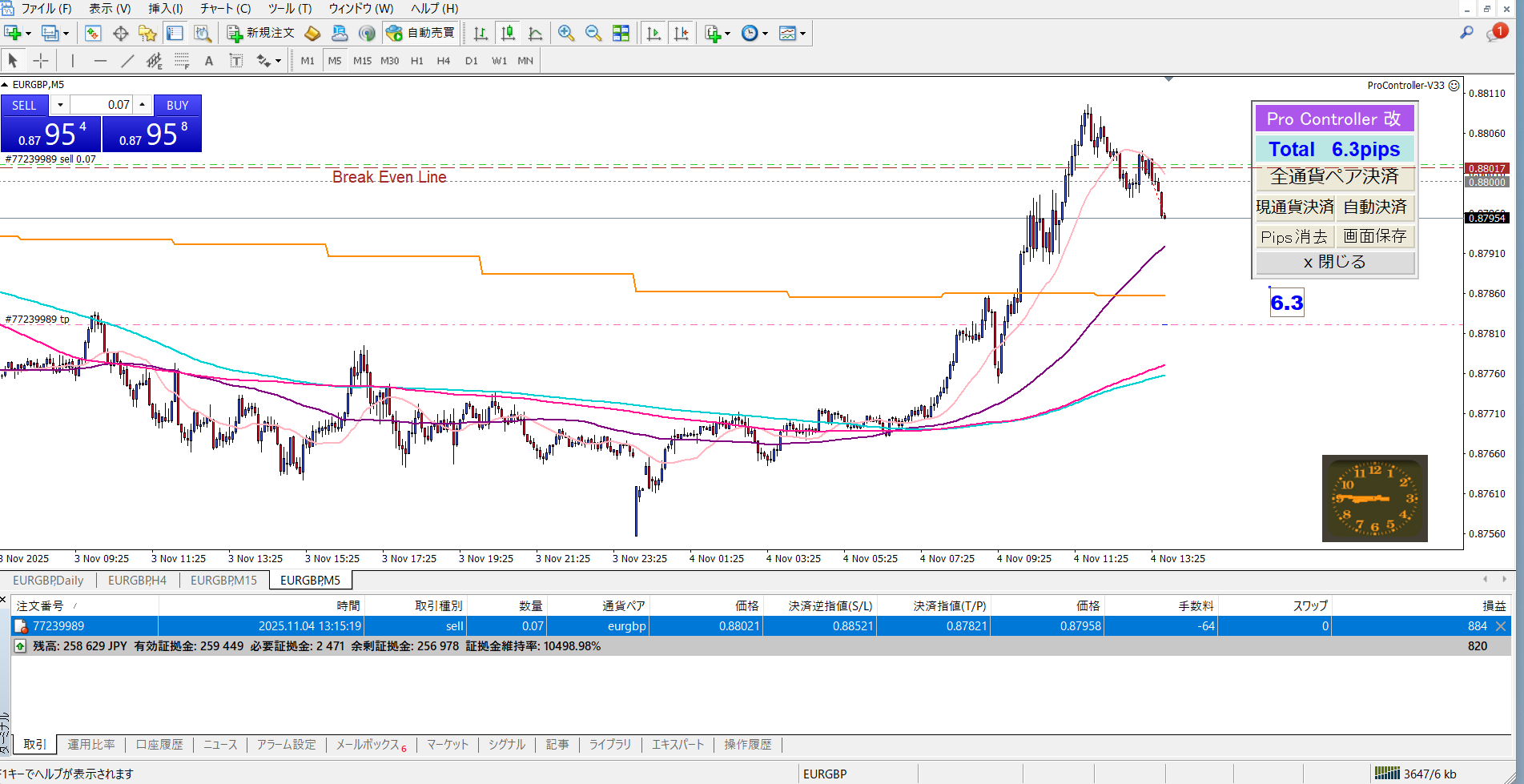The image size is (1524, 784).
Task: Click the zoom out magnifier icon
Action: 593,34
